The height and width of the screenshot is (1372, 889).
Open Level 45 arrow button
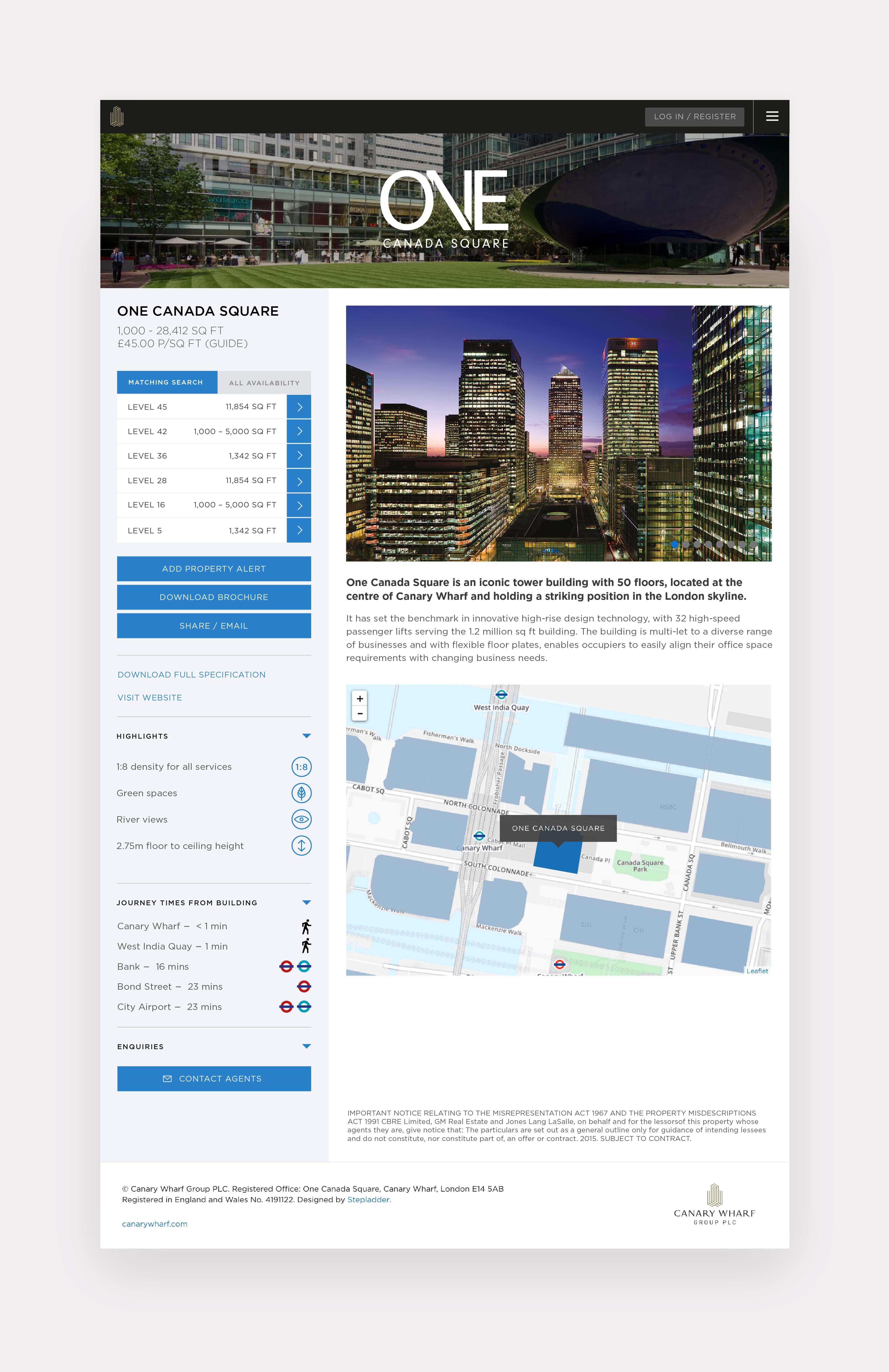(x=299, y=407)
